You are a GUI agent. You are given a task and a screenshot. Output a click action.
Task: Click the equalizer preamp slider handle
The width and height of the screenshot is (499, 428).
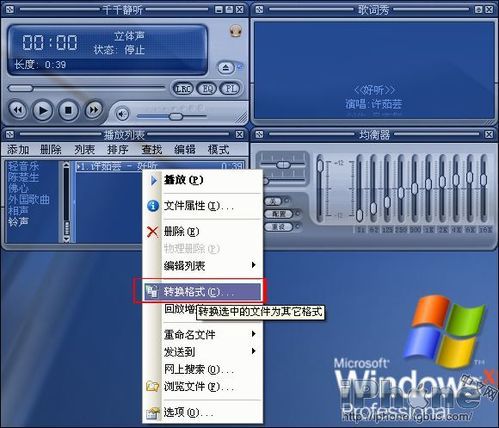(320, 165)
